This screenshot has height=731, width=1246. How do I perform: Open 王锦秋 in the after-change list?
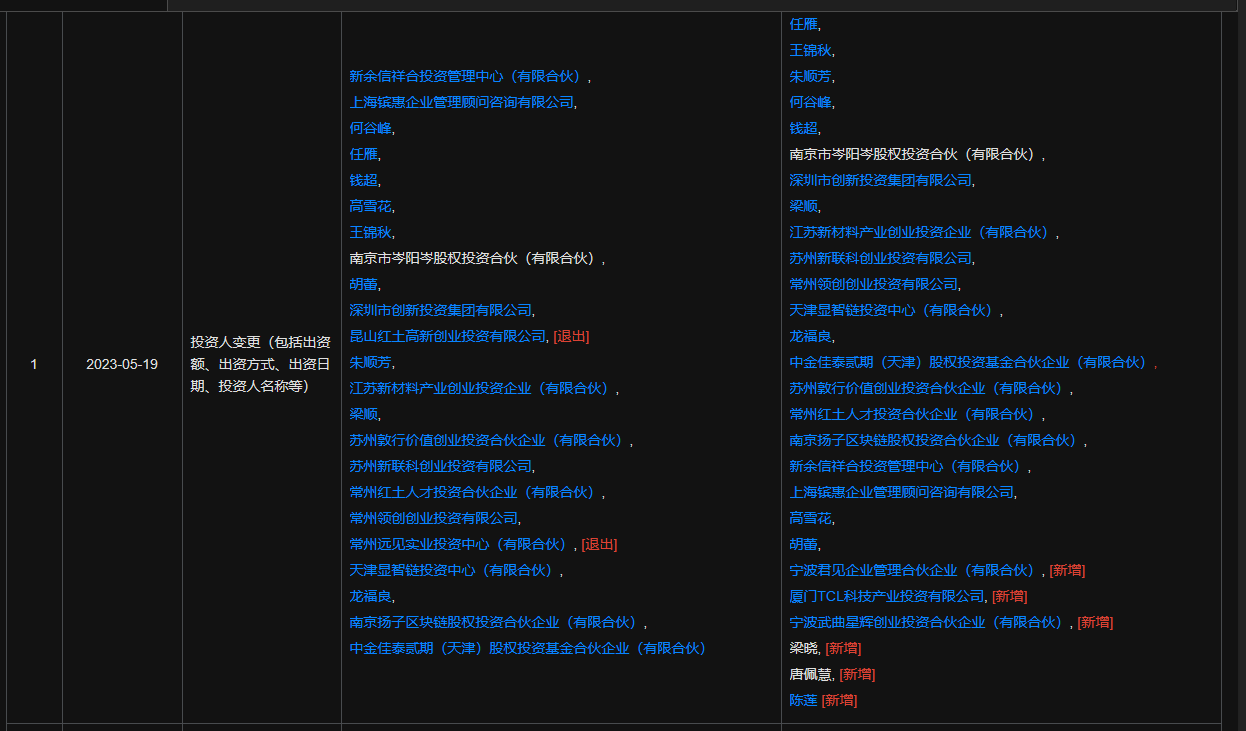click(x=809, y=50)
